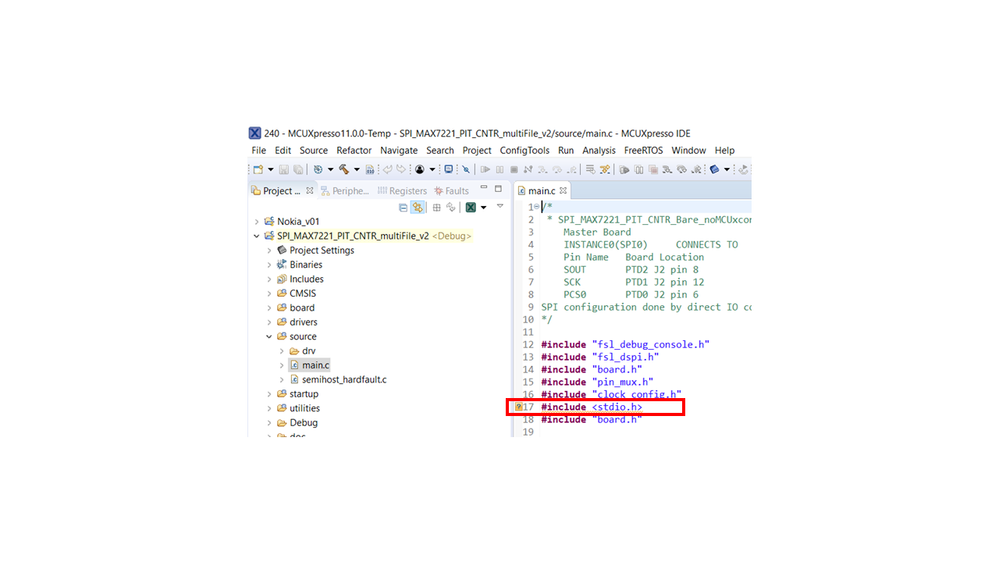
Task: Minimize the Project Explorer panel
Action: 484,187
